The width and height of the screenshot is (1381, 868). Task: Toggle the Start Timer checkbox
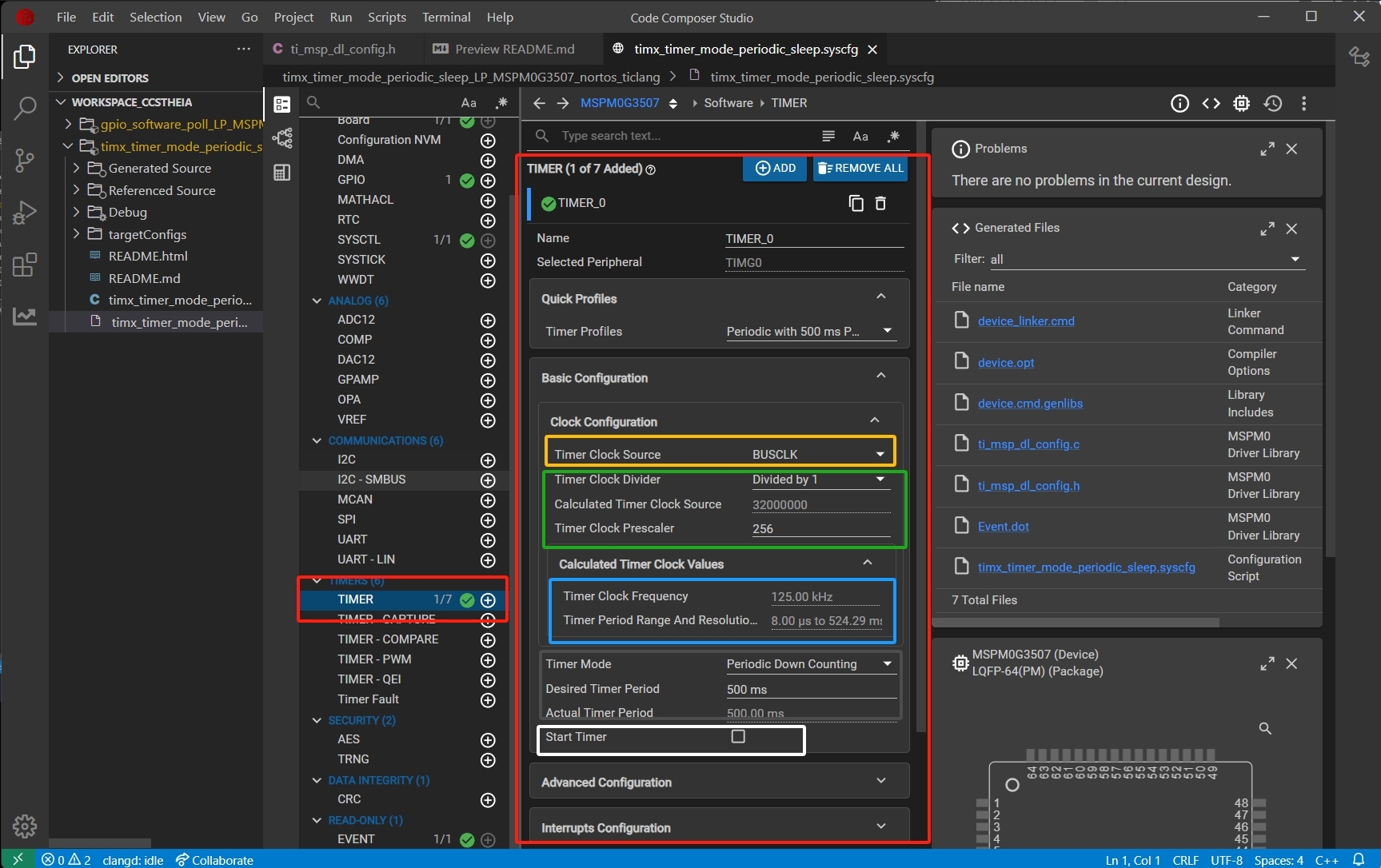738,736
